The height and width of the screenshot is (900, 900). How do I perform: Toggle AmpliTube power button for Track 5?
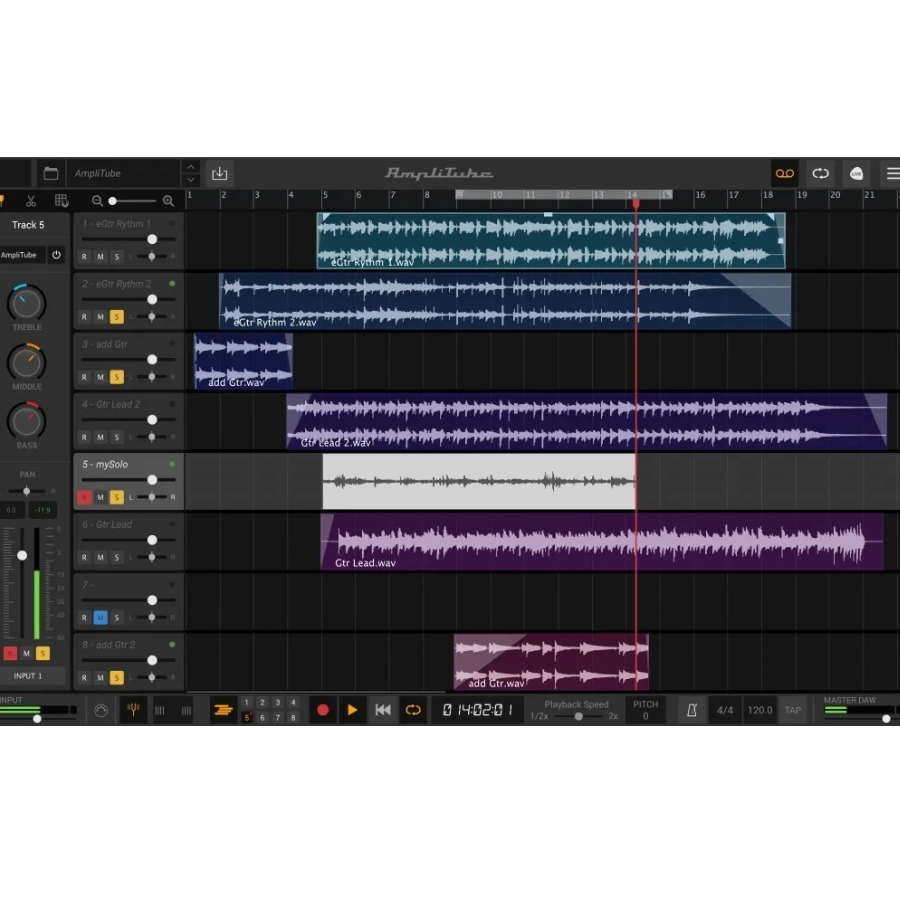click(x=56, y=255)
